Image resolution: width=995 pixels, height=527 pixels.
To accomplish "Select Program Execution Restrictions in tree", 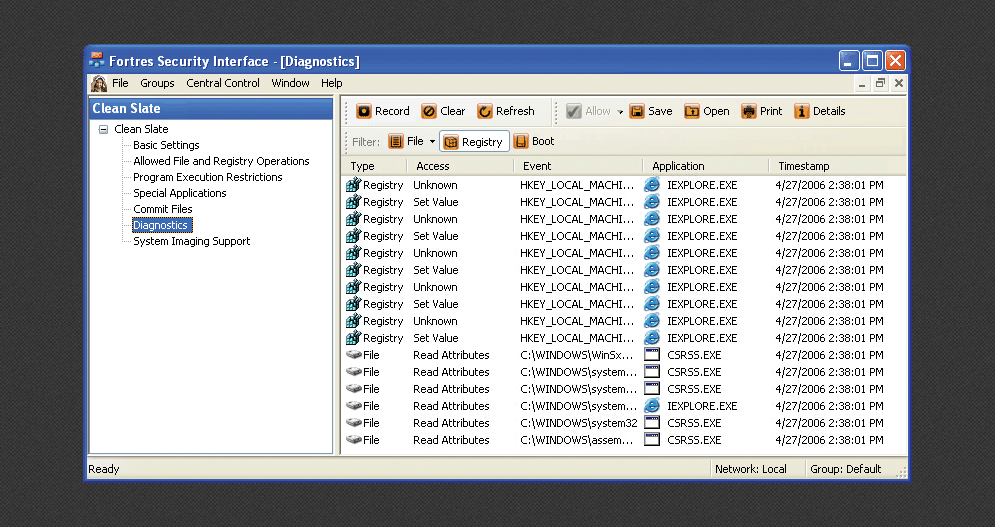I will coord(207,177).
